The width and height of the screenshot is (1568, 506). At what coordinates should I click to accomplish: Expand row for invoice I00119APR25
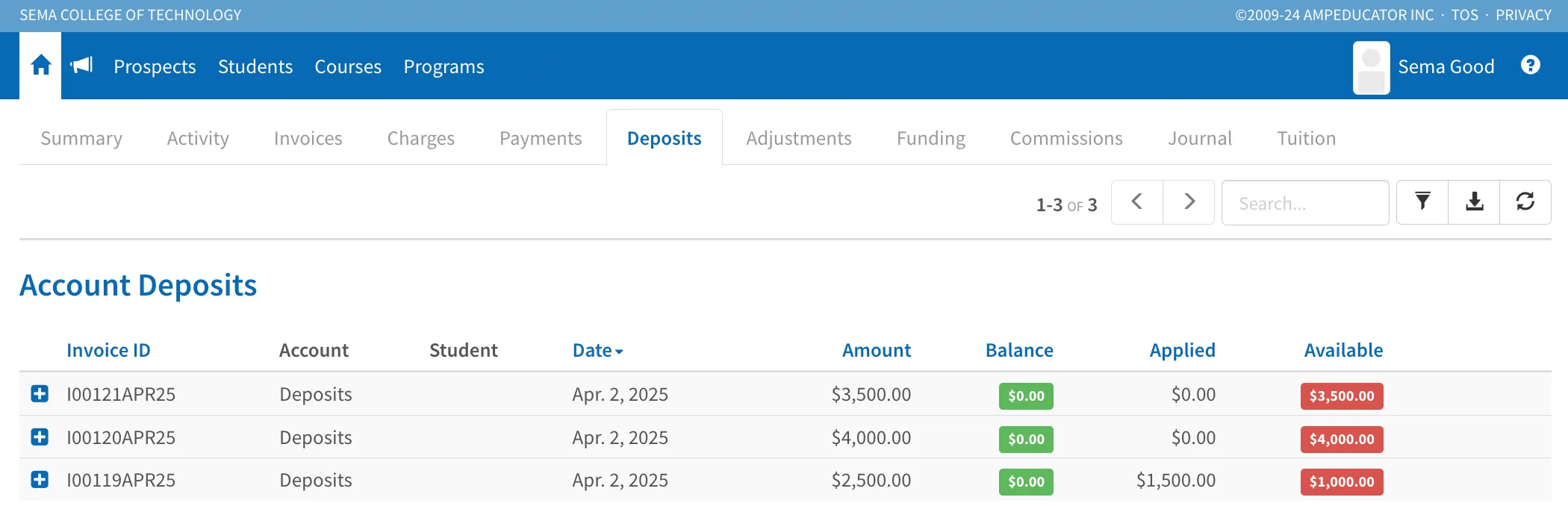point(40,480)
